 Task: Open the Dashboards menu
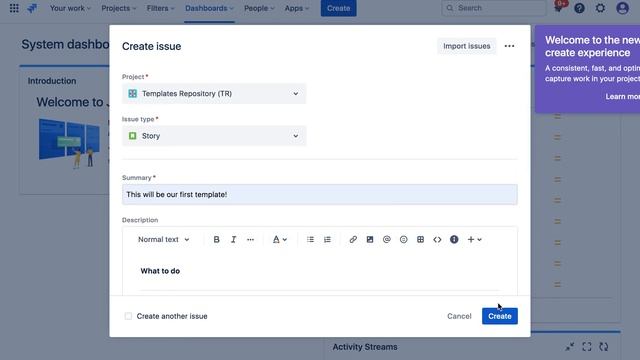point(209,8)
